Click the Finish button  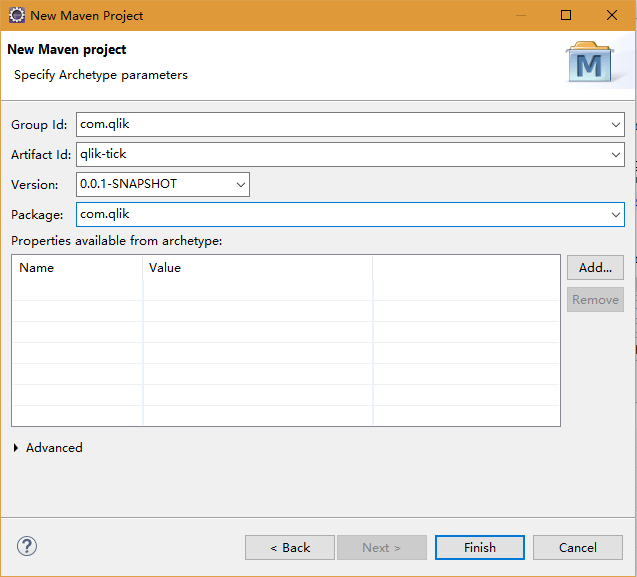tap(480, 548)
